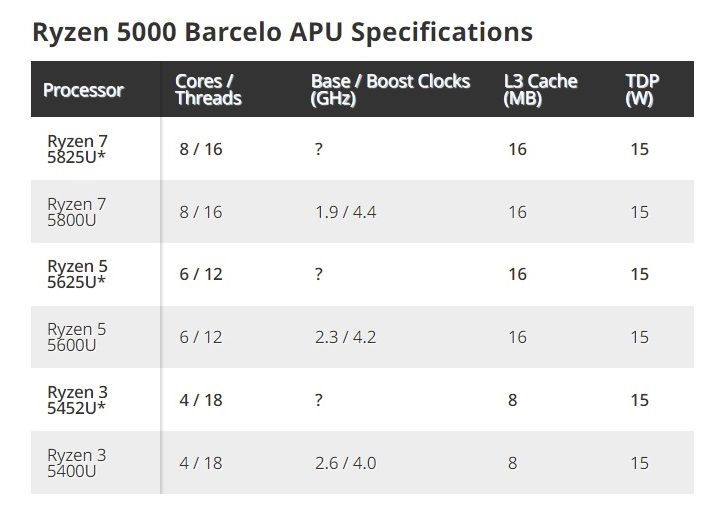Screen dimensions: 722x523
Task: Click the 6 / 12 cores value for 5600U
Action: click(x=201, y=337)
